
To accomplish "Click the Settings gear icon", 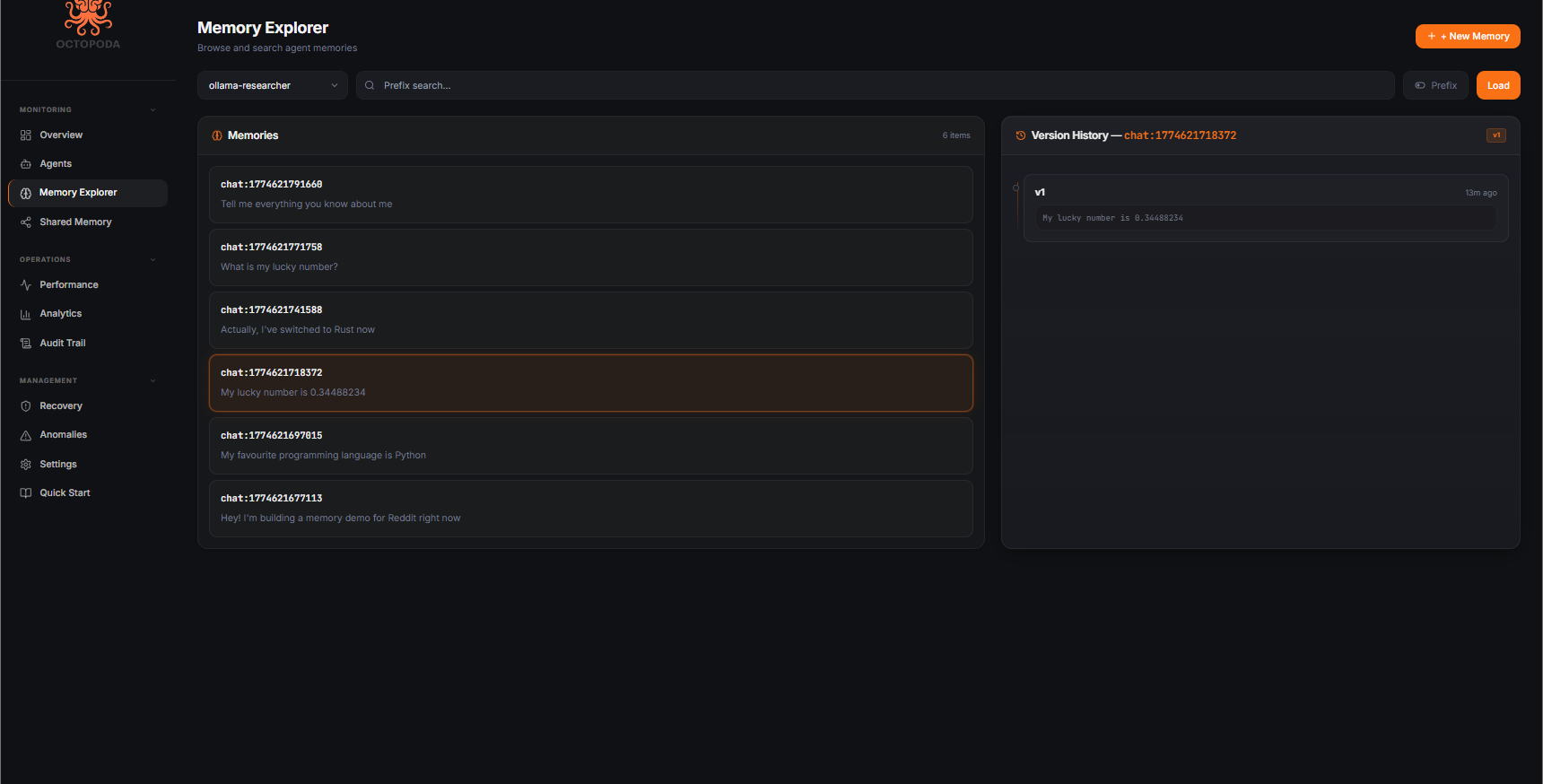I will coord(26,465).
